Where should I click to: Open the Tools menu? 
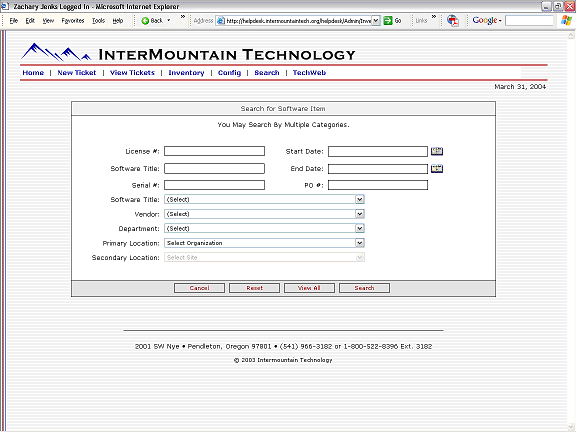point(98,21)
